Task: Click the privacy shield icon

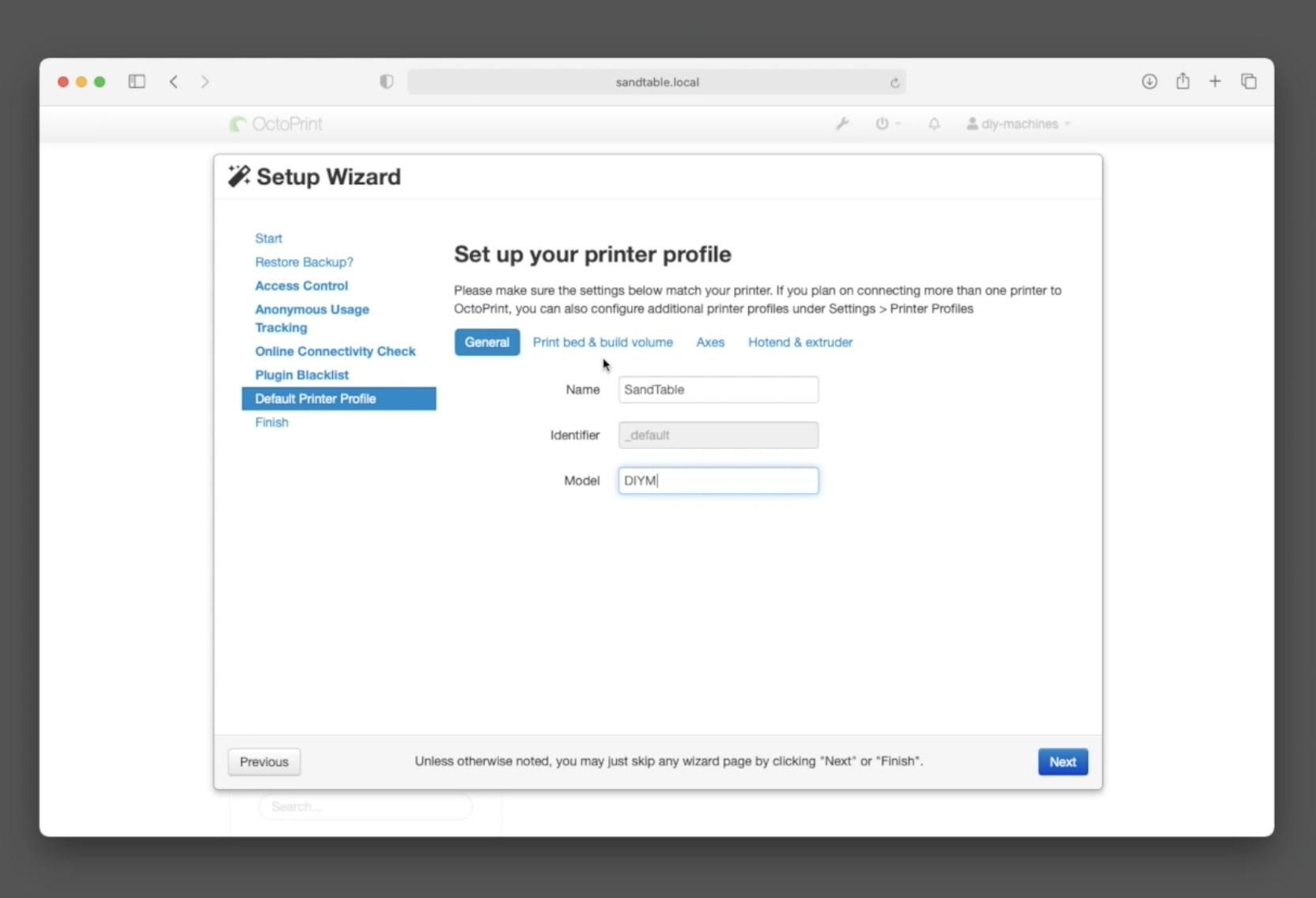Action: 387,81
